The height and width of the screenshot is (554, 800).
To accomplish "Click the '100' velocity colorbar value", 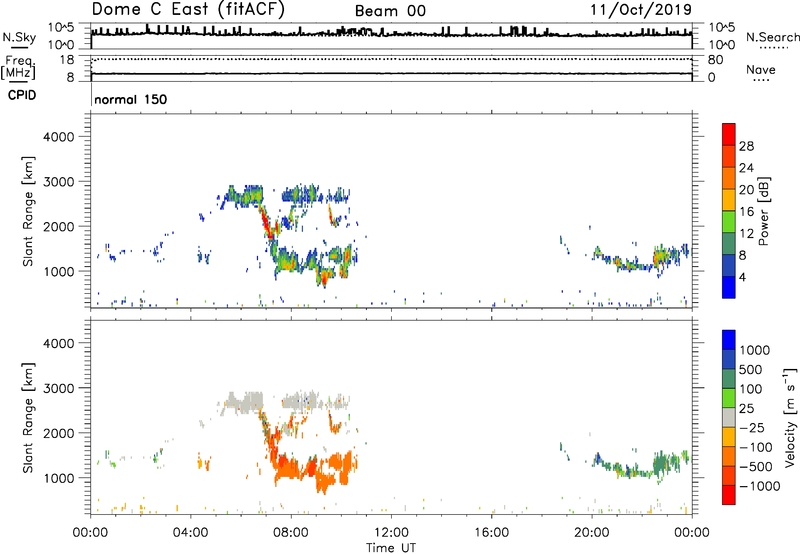I will 750,389.
